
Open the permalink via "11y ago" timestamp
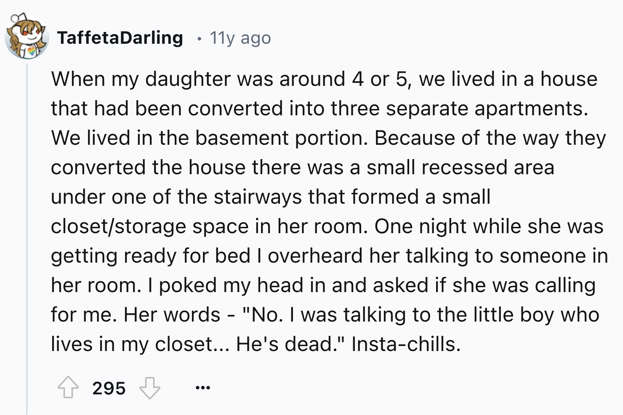[x=240, y=38]
